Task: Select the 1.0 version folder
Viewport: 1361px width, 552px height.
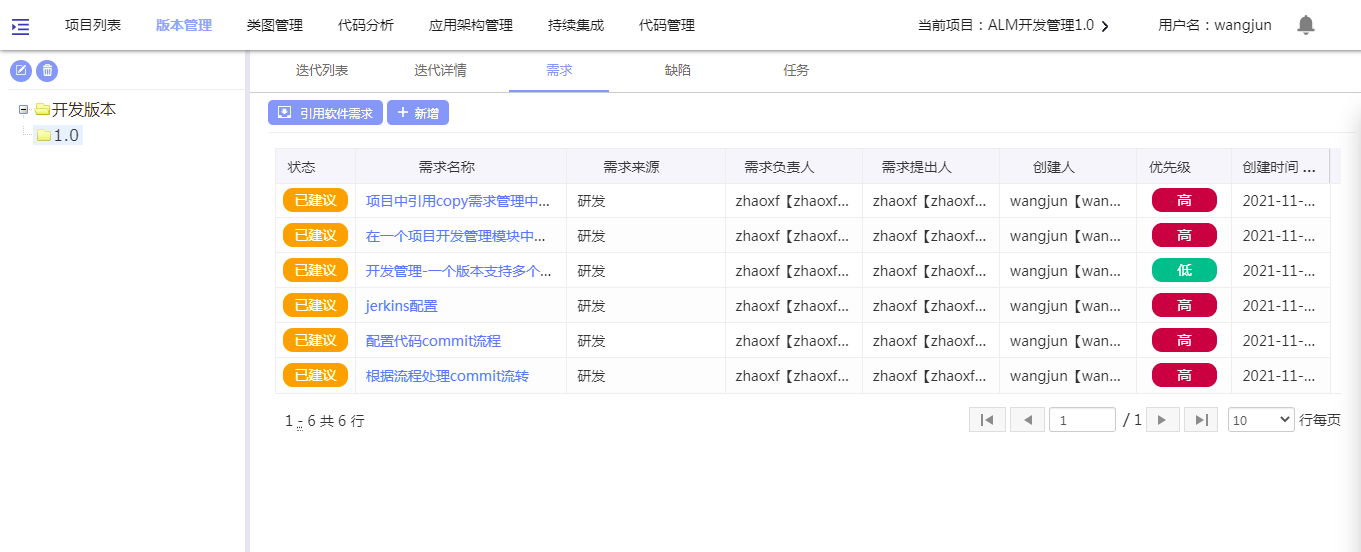Action: pyautogui.click(x=65, y=135)
